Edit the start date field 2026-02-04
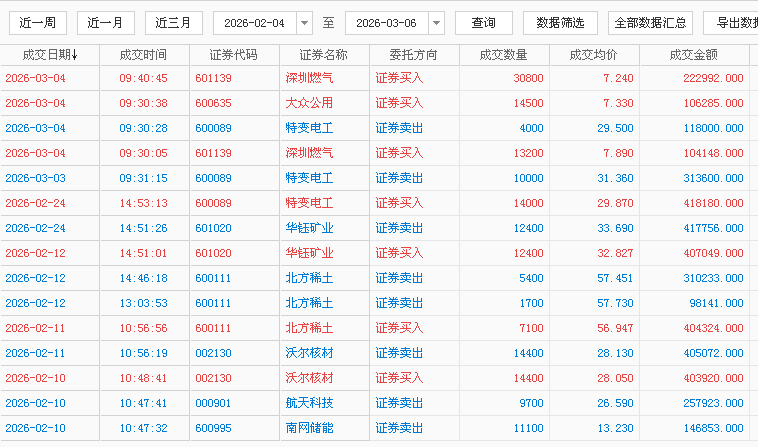Viewport: 758px width, 447px height. (x=255, y=23)
